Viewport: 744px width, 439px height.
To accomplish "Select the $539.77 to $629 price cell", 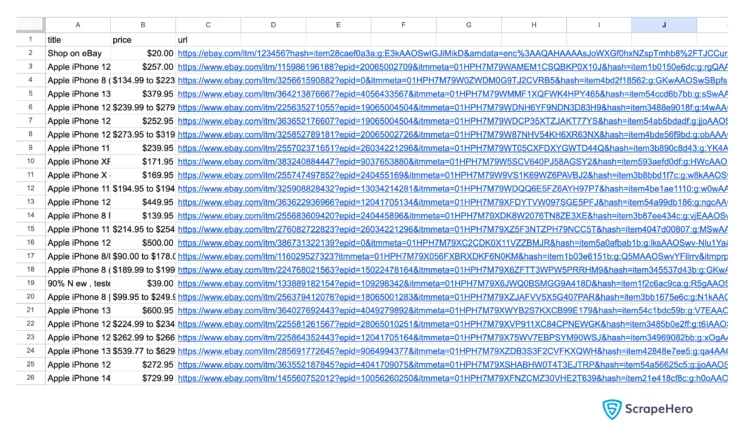I will point(143,351).
